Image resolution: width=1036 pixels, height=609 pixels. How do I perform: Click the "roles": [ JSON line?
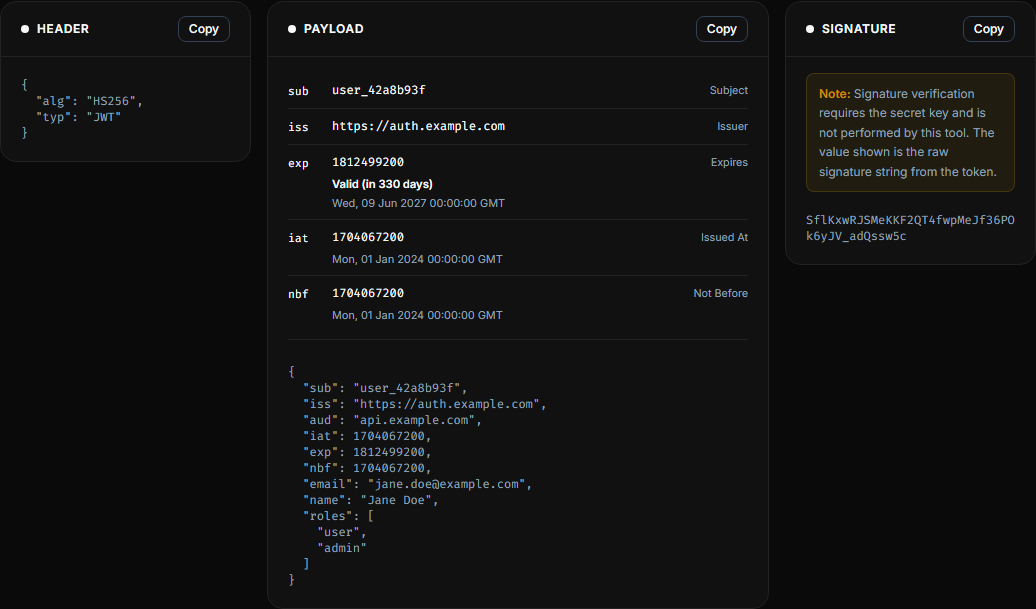(338, 516)
